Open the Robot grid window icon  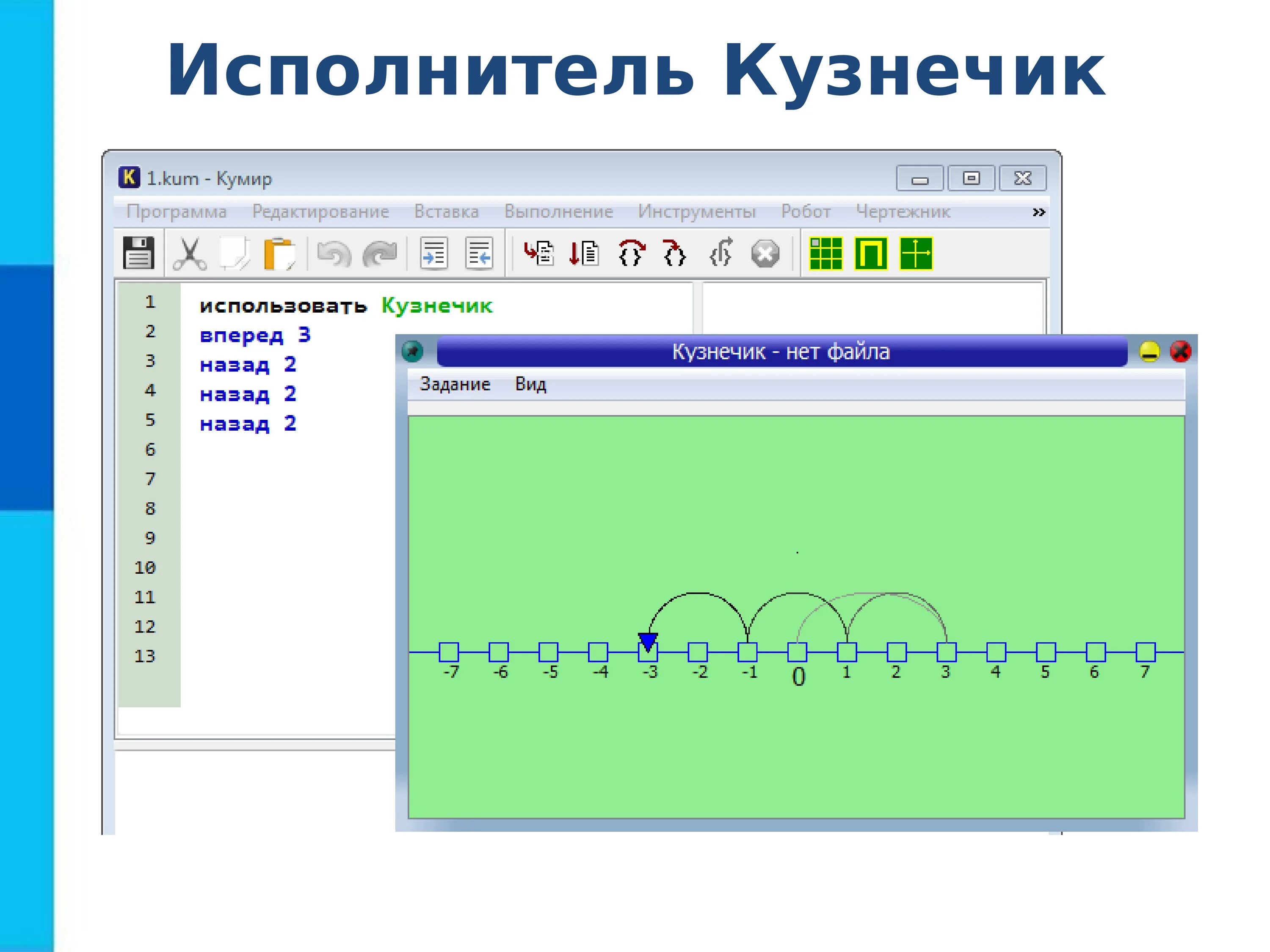coord(825,253)
